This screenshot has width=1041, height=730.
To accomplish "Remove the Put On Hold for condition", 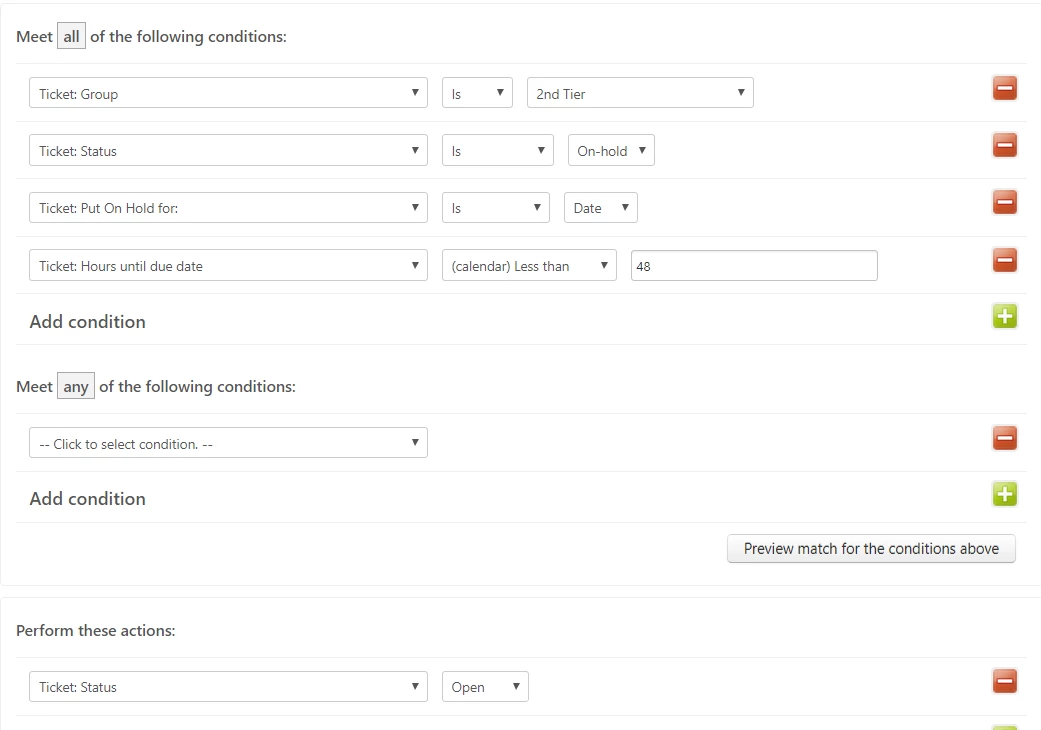I will point(1005,203).
